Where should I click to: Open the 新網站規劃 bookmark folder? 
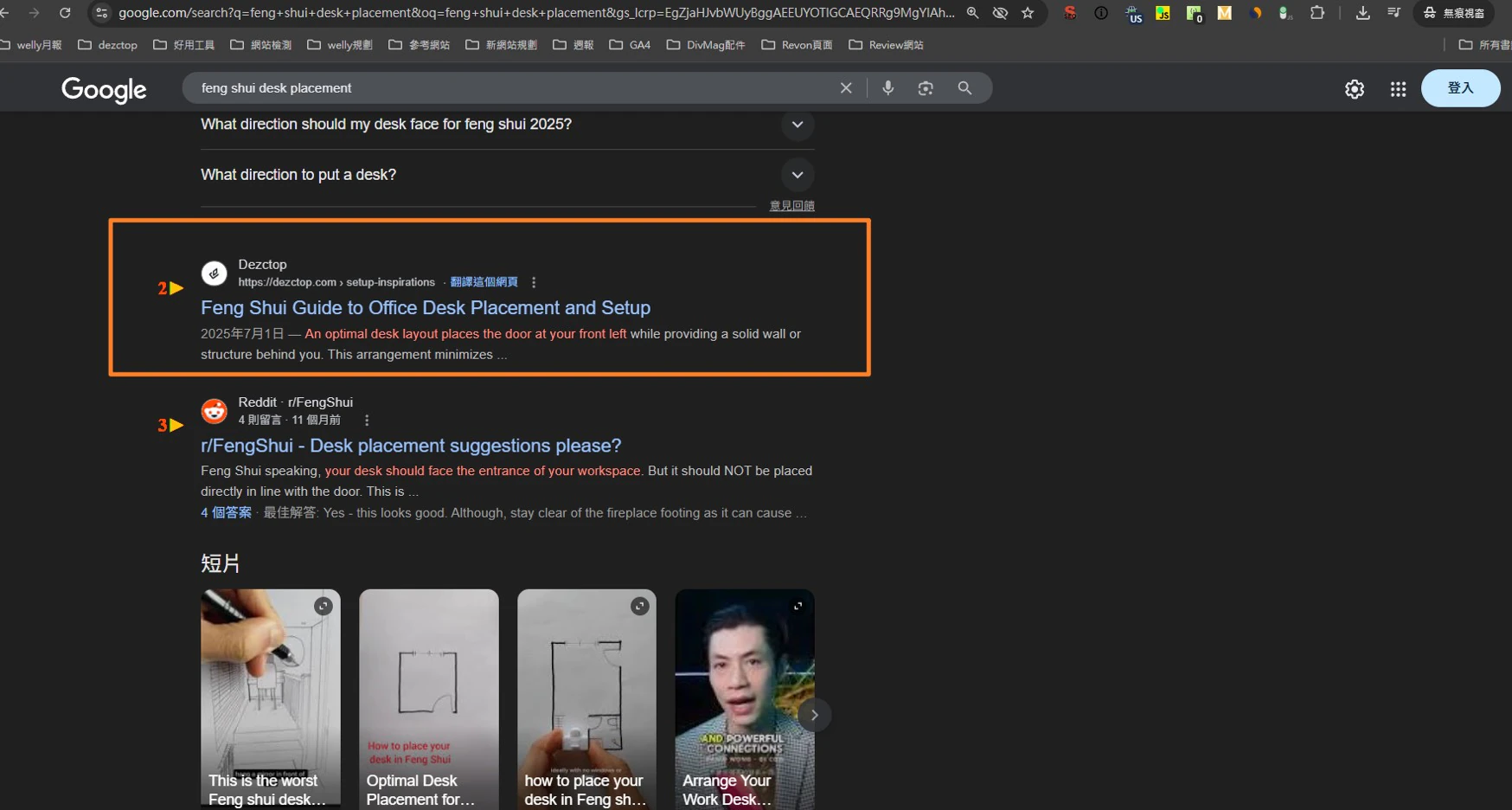[502, 45]
